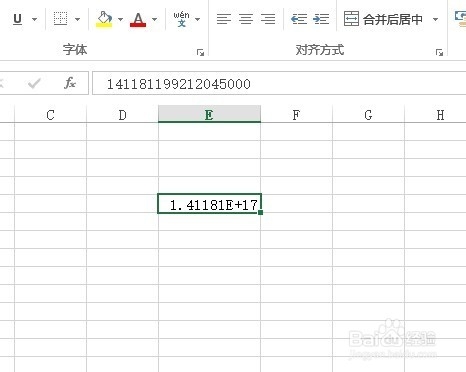Click 合并后居中 merge and center button
The height and width of the screenshot is (372, 466).
383,19
